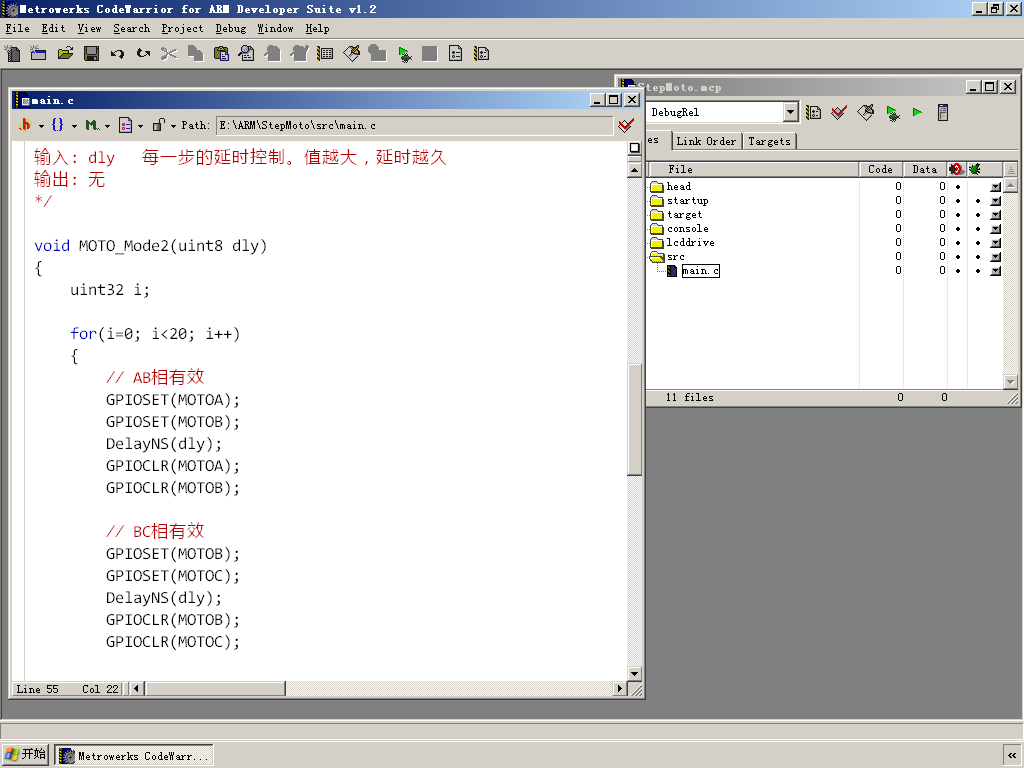This screenshot has width=1024, height=768.
Task: Click the editor scroll down arrow
Action: (x=634, y=673)
